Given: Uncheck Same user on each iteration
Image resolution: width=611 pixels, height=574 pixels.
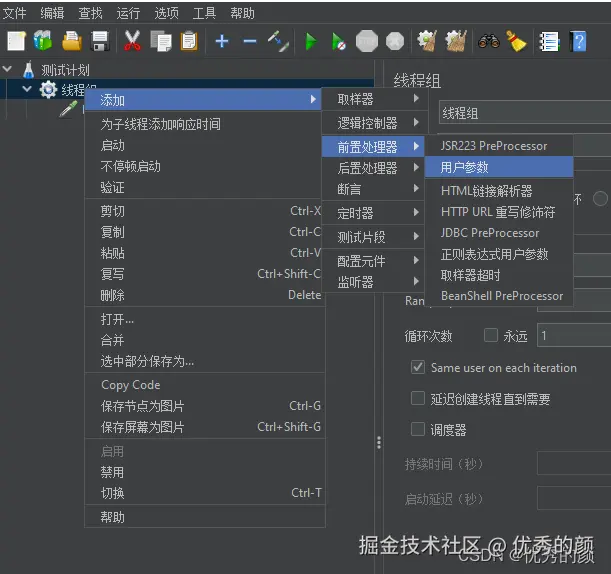Looking at the screenshot, I should click(418, 367).
